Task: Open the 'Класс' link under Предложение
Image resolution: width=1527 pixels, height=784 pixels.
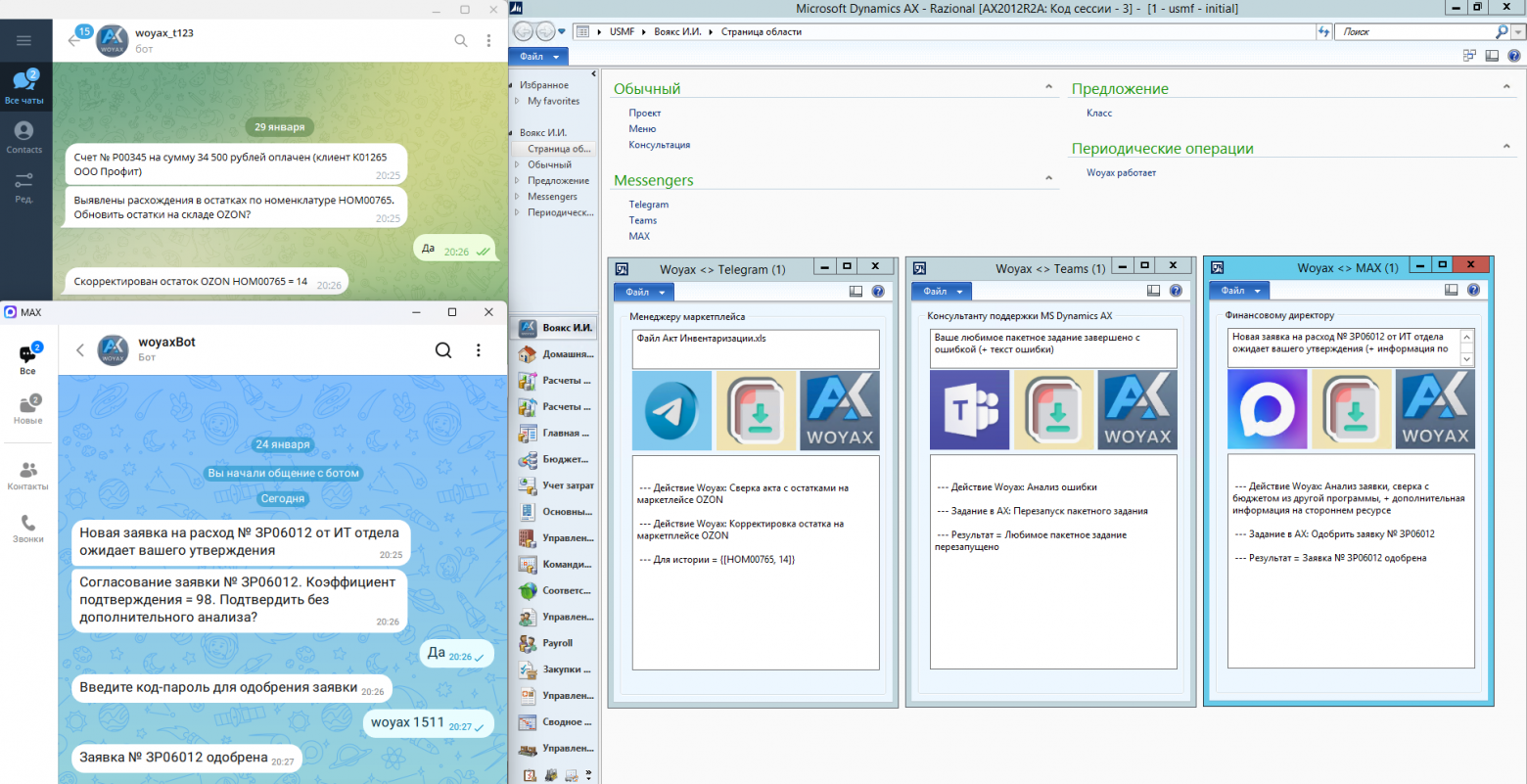Action: click(1099, 114)
